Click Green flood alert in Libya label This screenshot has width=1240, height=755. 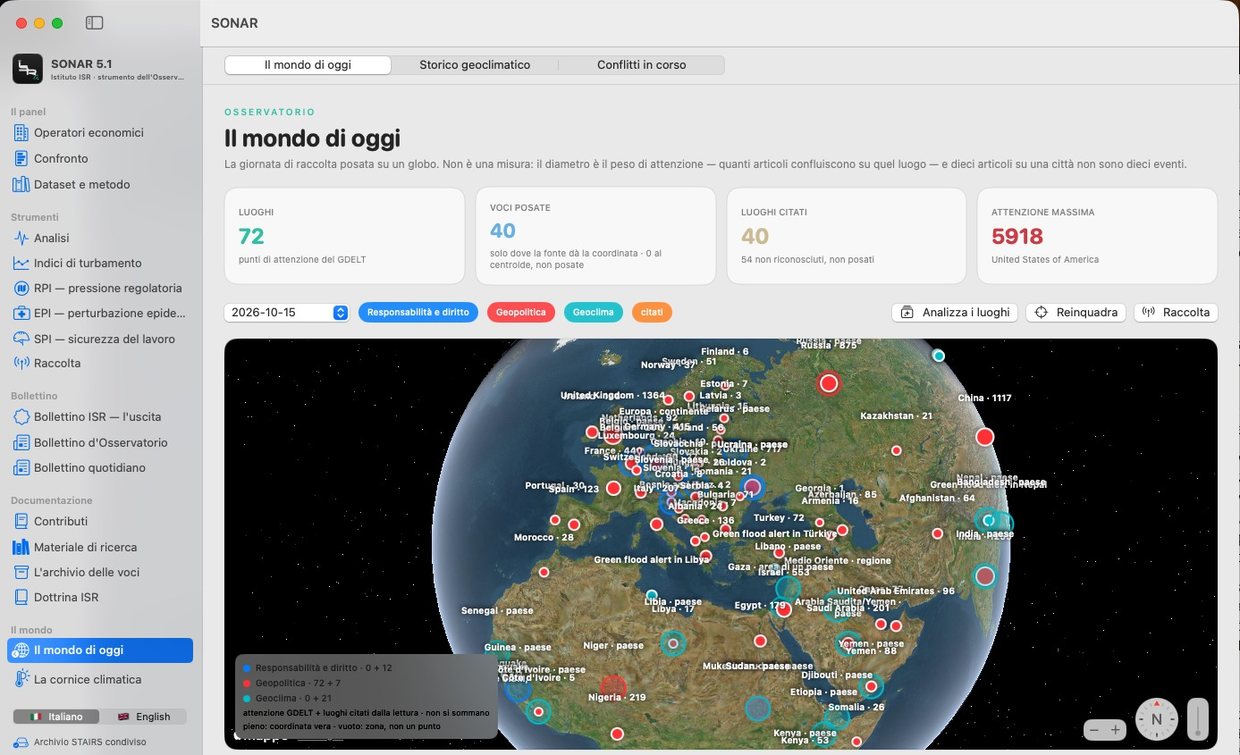(652, 560)
